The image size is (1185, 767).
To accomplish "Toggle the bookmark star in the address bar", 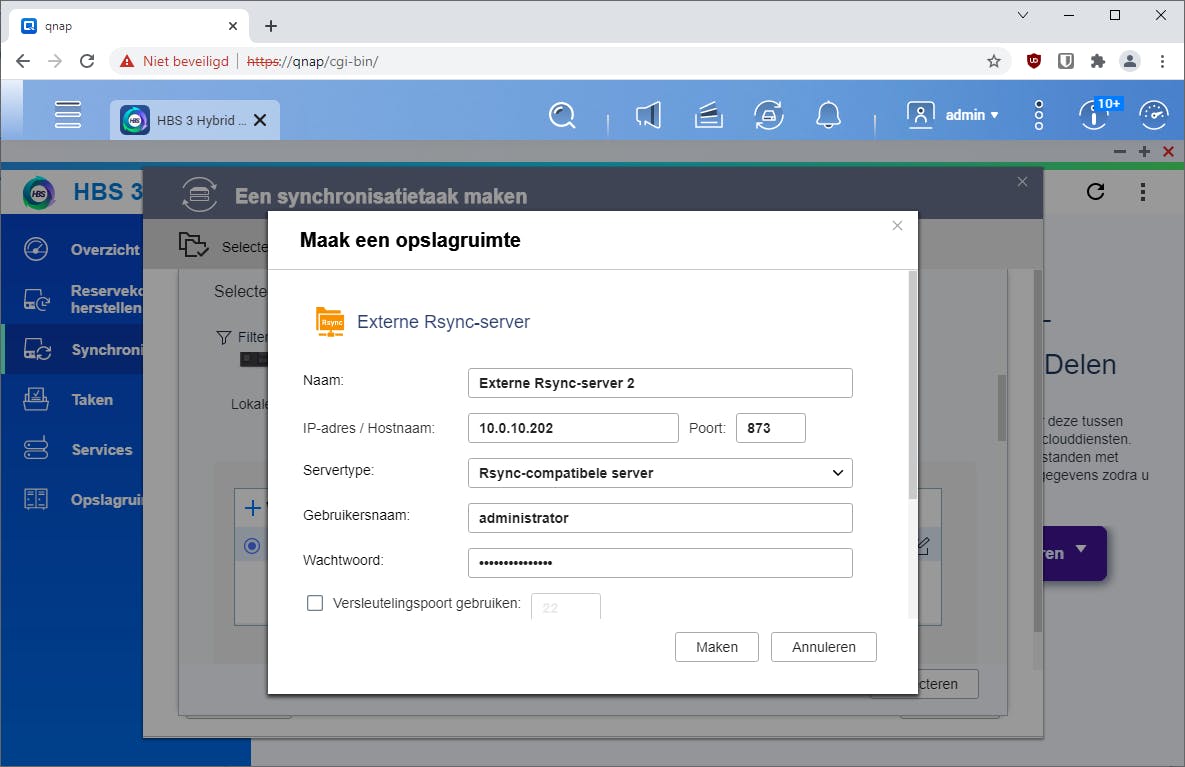I will click(x=994, y=61).
